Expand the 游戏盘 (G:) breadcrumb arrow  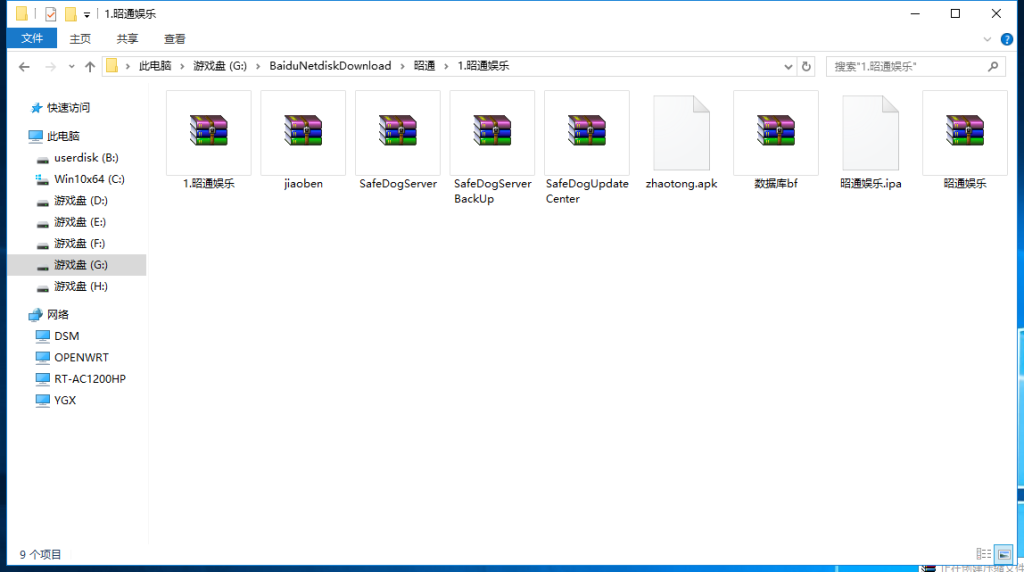258,67
